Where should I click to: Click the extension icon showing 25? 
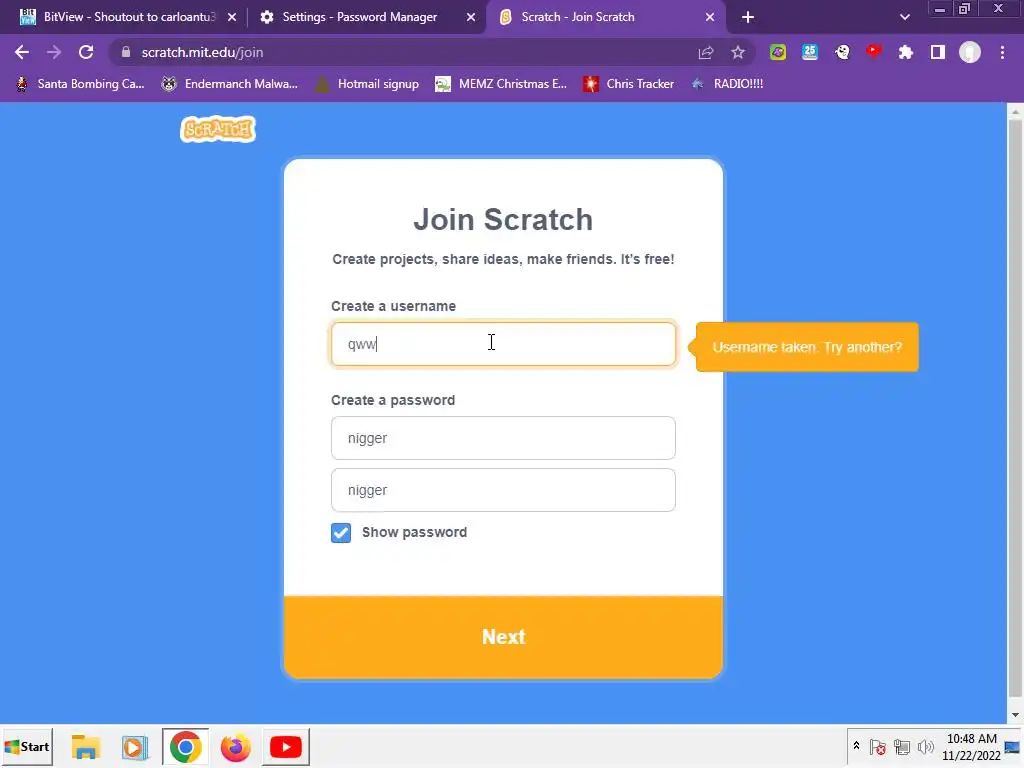810,52
